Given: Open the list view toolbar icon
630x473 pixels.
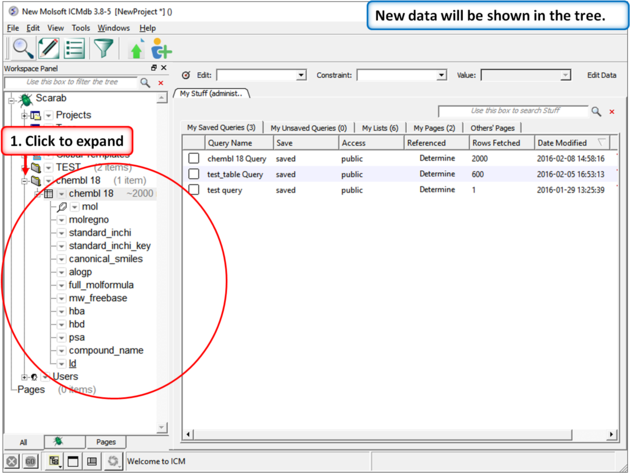Looking at the screenshot, I should [x=74, y=48].
